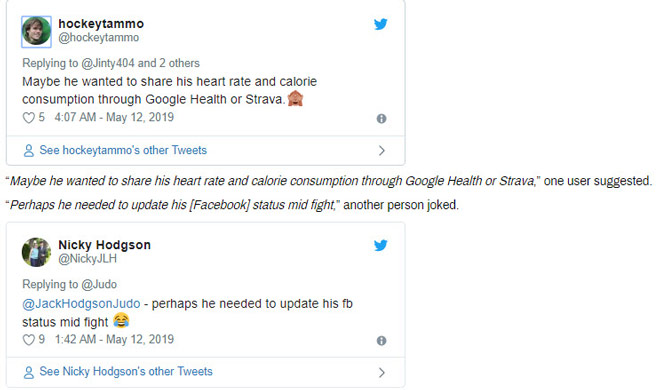
Task: Open the info icon on hockeytammo's tweet
Action: click(381, 119)
